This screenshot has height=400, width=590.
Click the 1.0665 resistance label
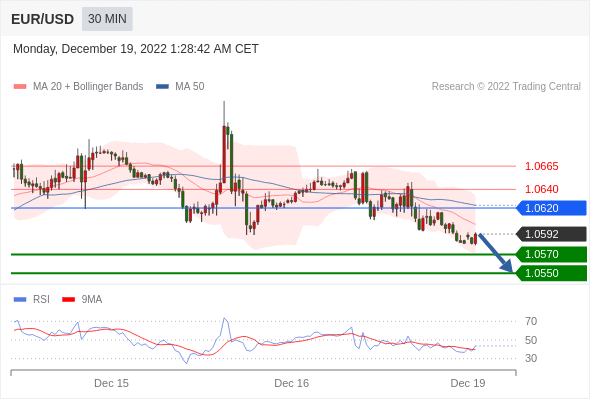click(x=541, y=166)
